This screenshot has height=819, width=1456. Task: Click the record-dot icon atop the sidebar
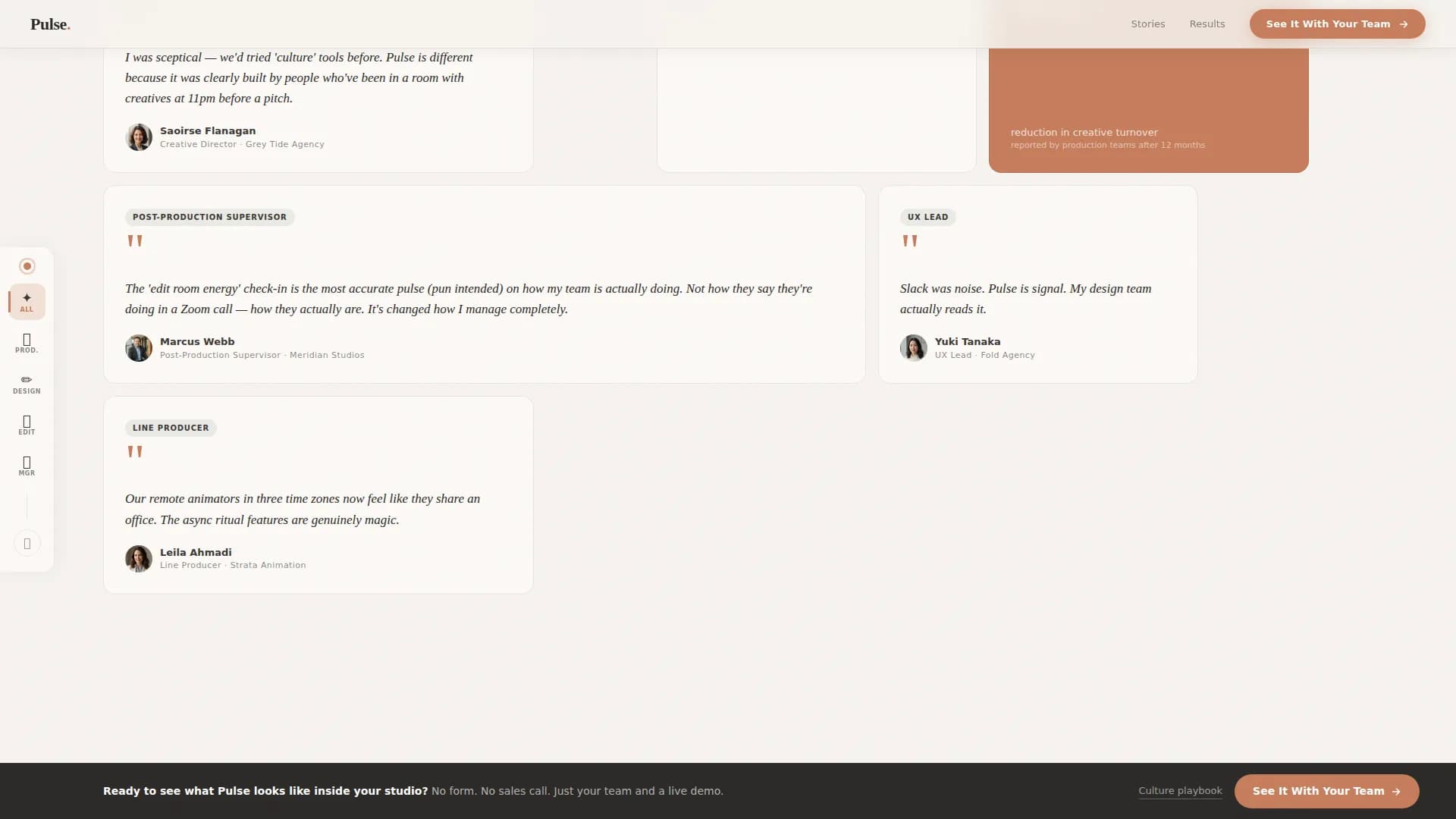click(27, 266)
